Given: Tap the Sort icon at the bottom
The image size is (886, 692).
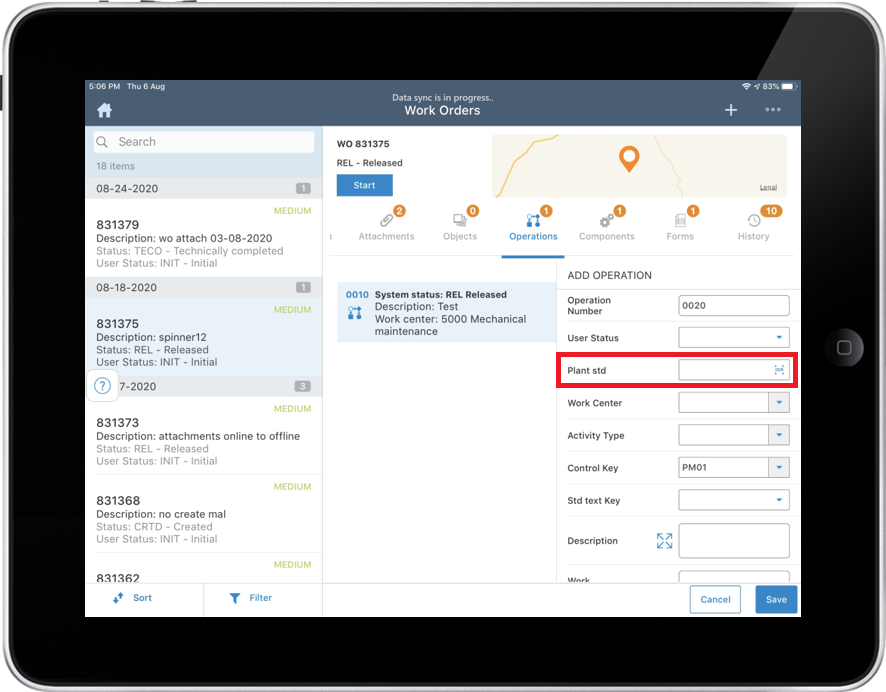Looking at the screenshot, I should pos(118,598).
